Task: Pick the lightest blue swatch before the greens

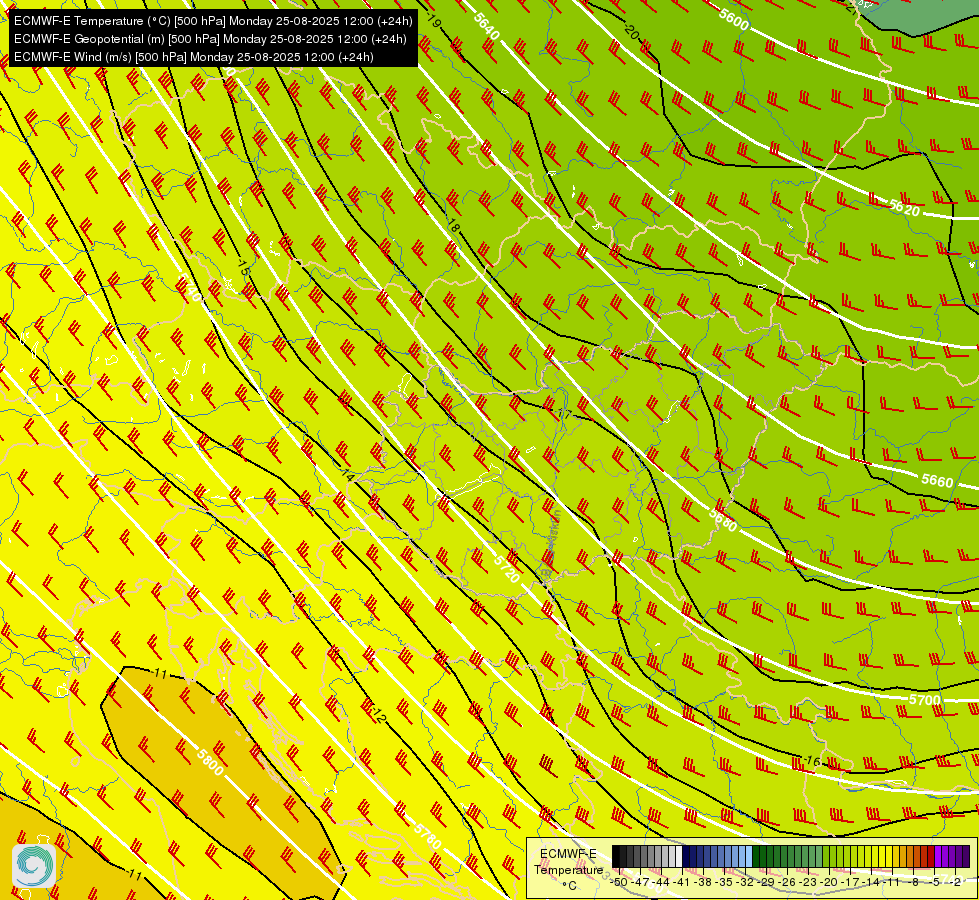Action: (749, 857)
